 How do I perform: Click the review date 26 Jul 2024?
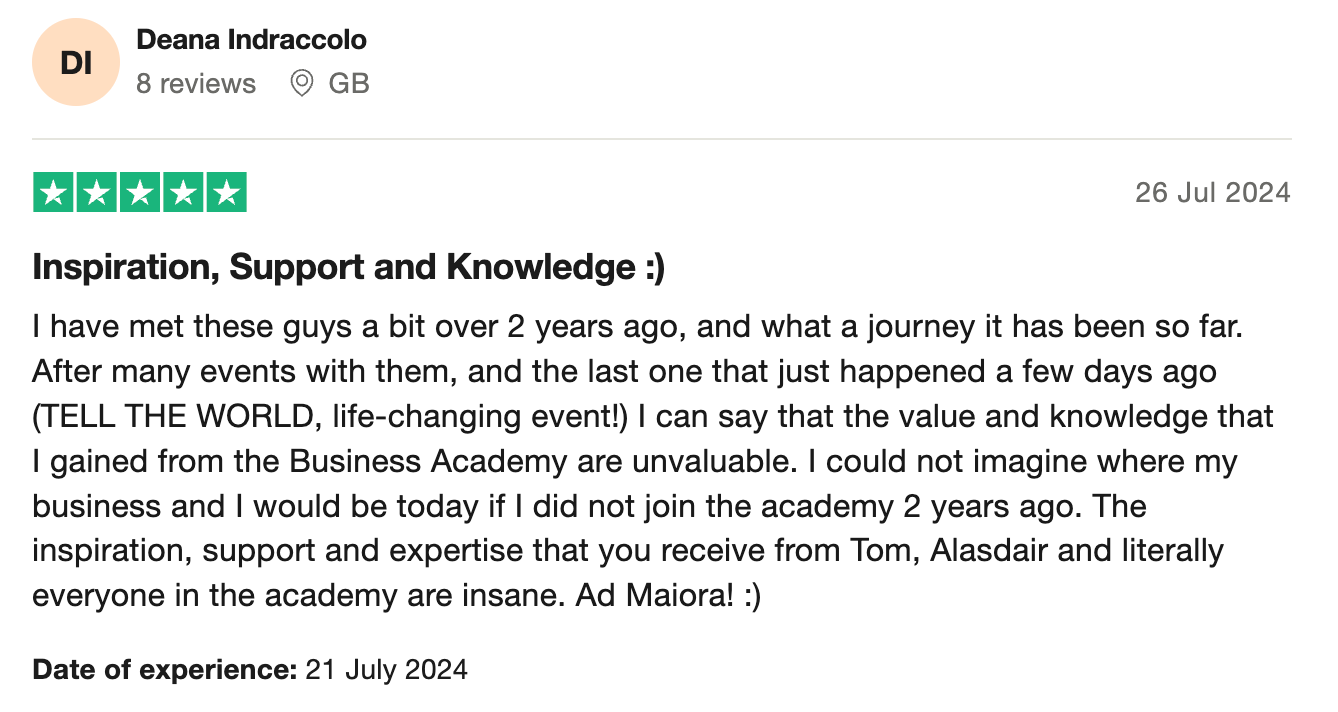pos(1213,192)
